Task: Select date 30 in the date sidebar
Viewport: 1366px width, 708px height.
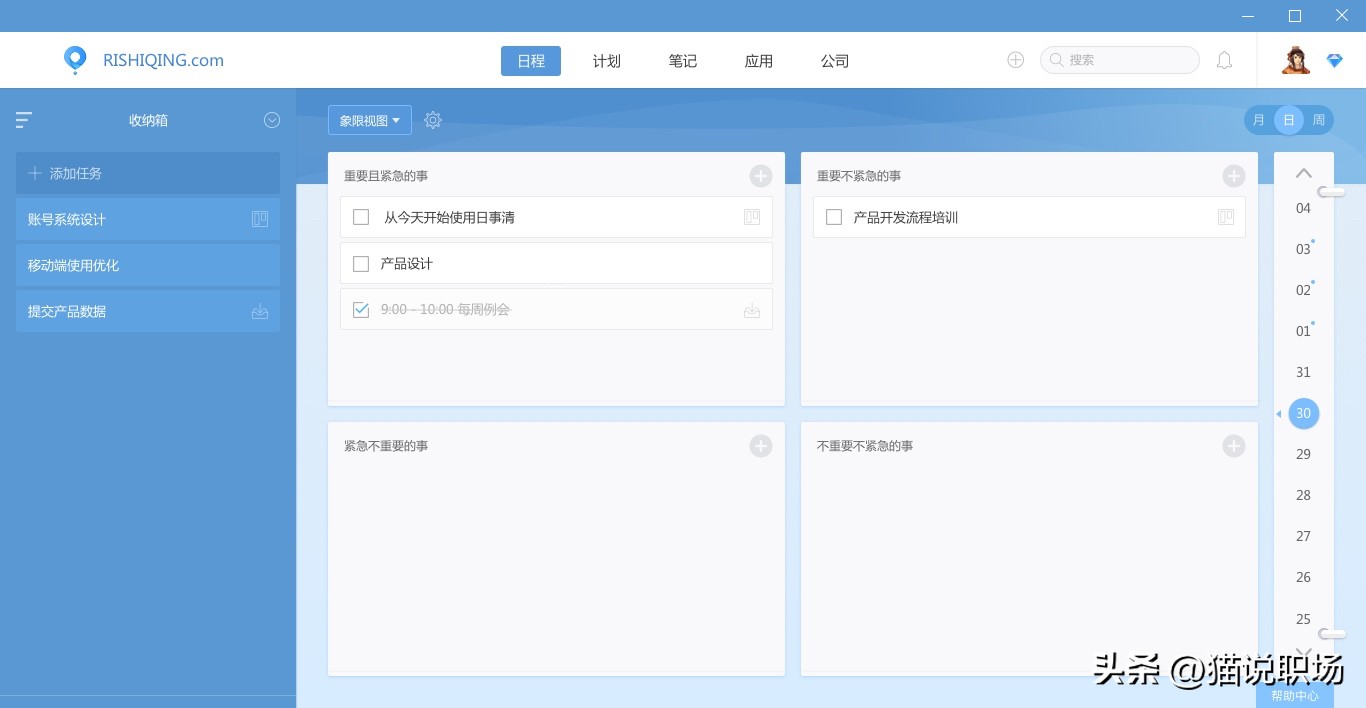Action: coord(1303,413)
